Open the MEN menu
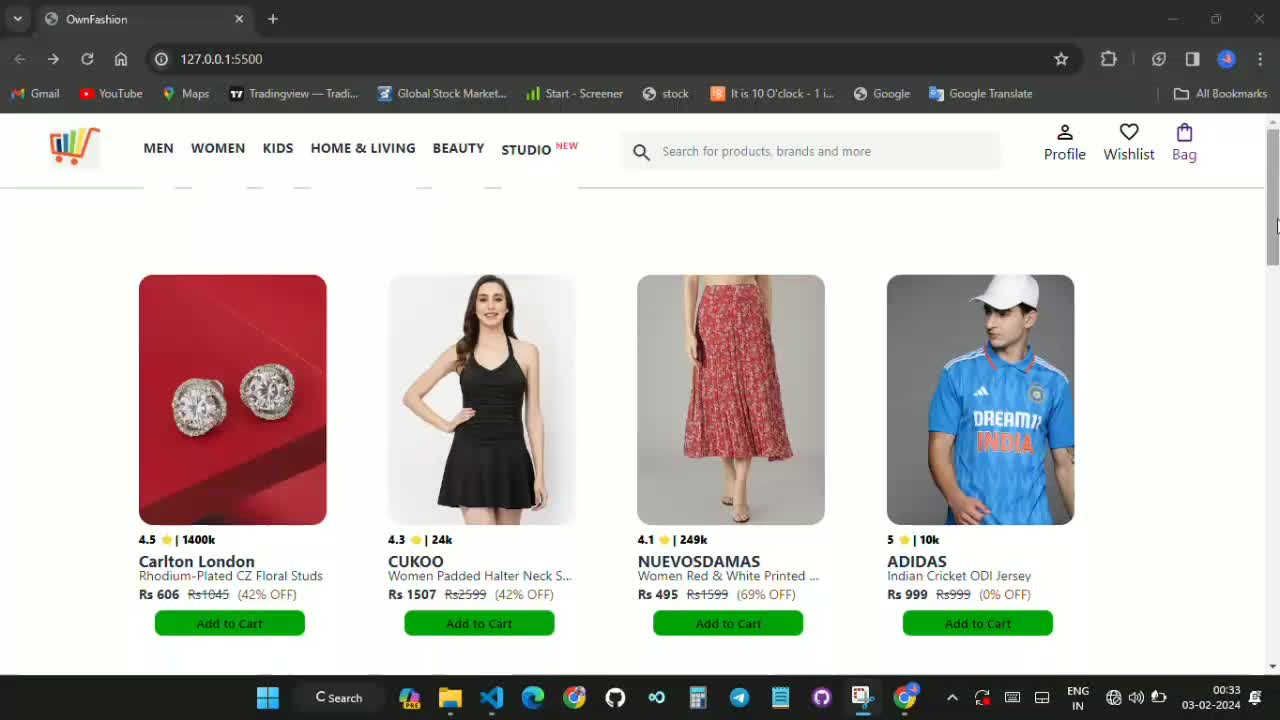This screenshot has height=720, width=1280. pyautogui.click(x=158, y=148)
